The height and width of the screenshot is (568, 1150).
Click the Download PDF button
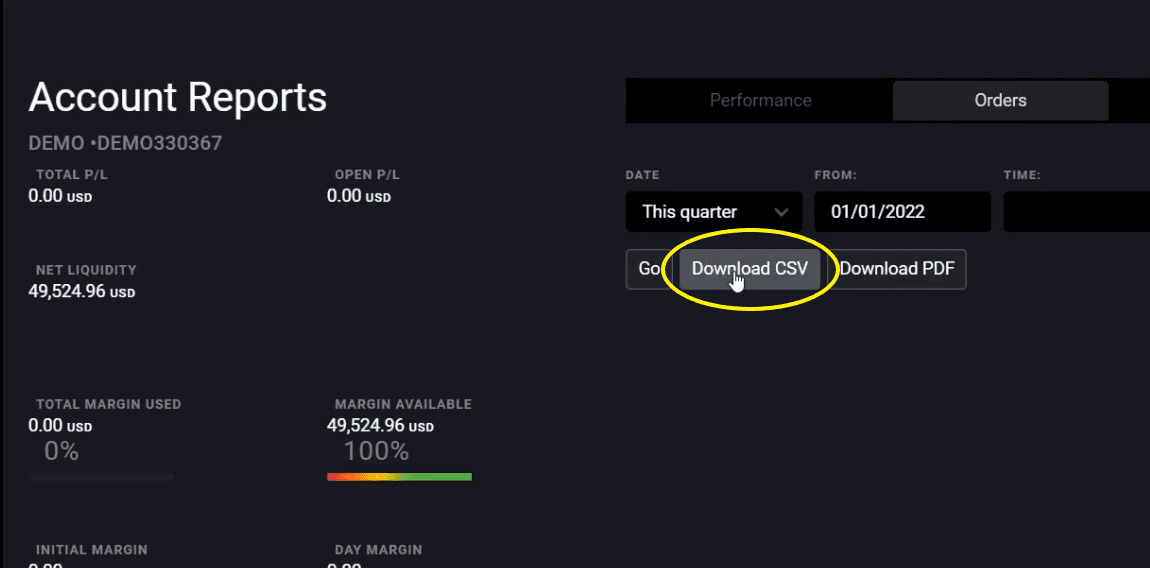point(897,269)
